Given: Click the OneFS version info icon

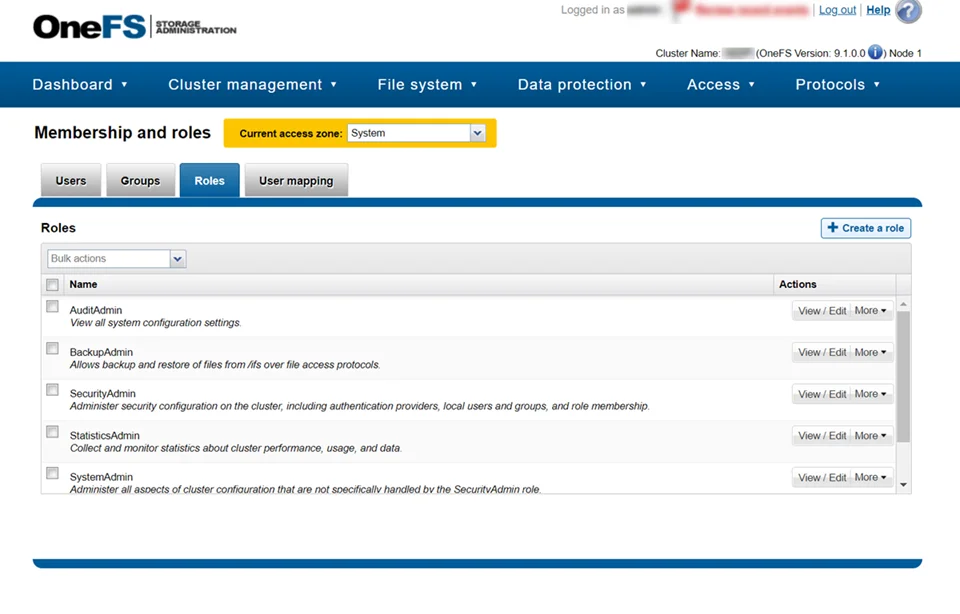Looking at the screenshot, I should click(x=876, y=53).
